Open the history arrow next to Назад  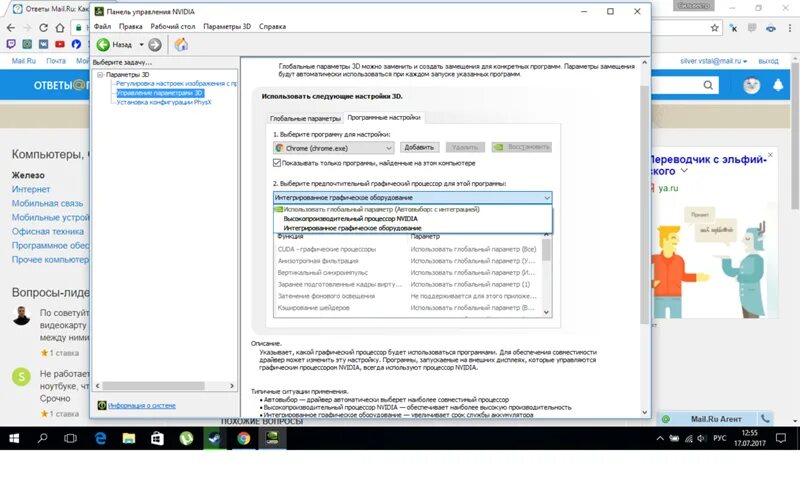(141, 45)
